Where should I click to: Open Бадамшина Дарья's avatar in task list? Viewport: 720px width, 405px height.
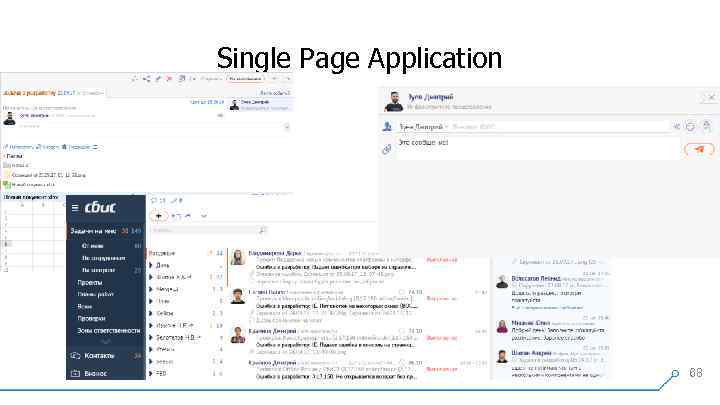pyautogui.click(x=237, y=258)
